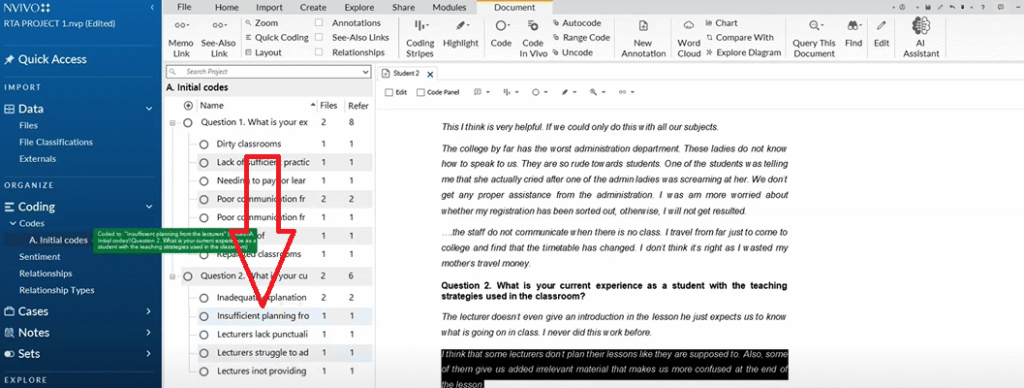Launch the AI Assistant

(920, 37)
